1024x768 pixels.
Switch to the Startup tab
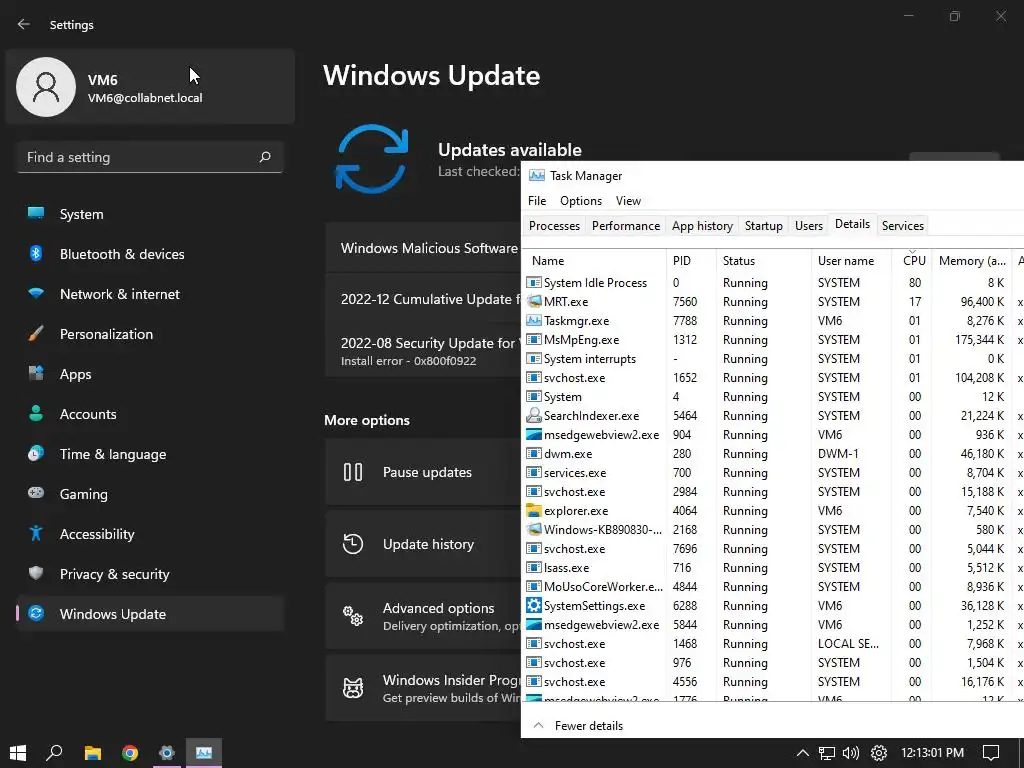tap(763, 225)
